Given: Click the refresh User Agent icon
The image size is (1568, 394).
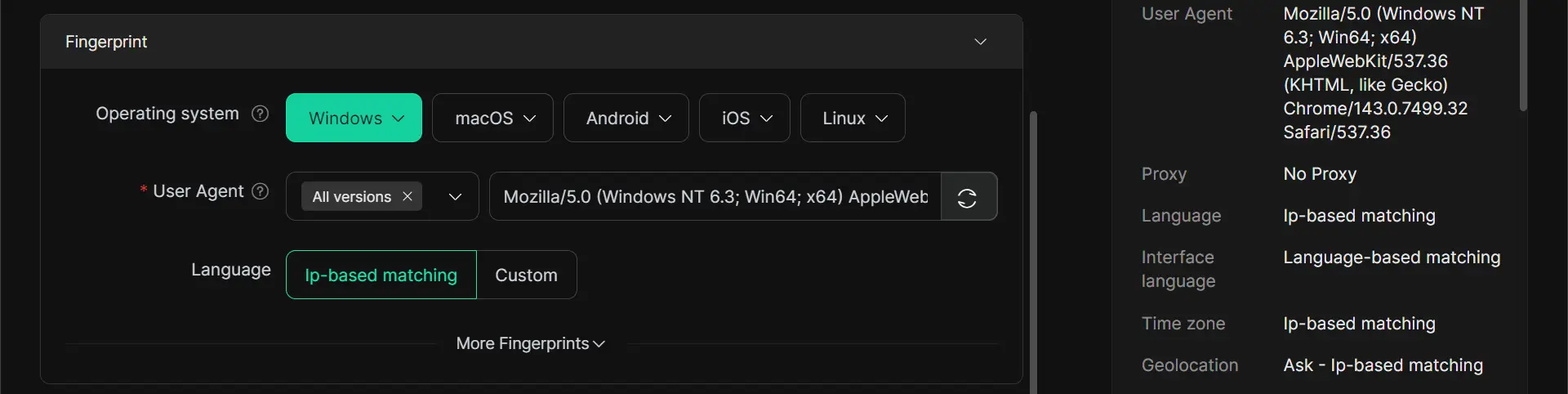Looking at the screenshot, I should pos(968,197).
